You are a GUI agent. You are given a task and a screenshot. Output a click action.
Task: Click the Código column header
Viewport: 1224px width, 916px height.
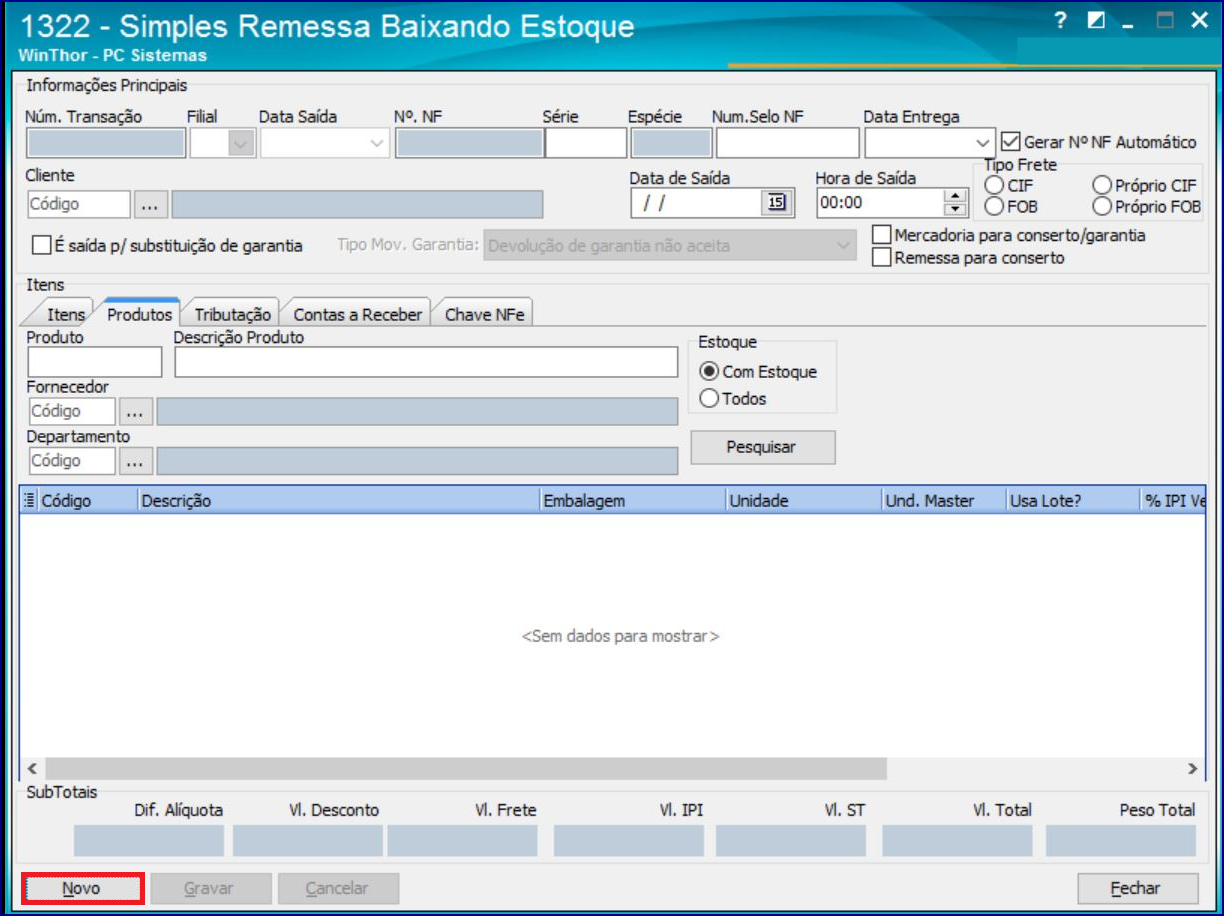[x=87, y=500]
